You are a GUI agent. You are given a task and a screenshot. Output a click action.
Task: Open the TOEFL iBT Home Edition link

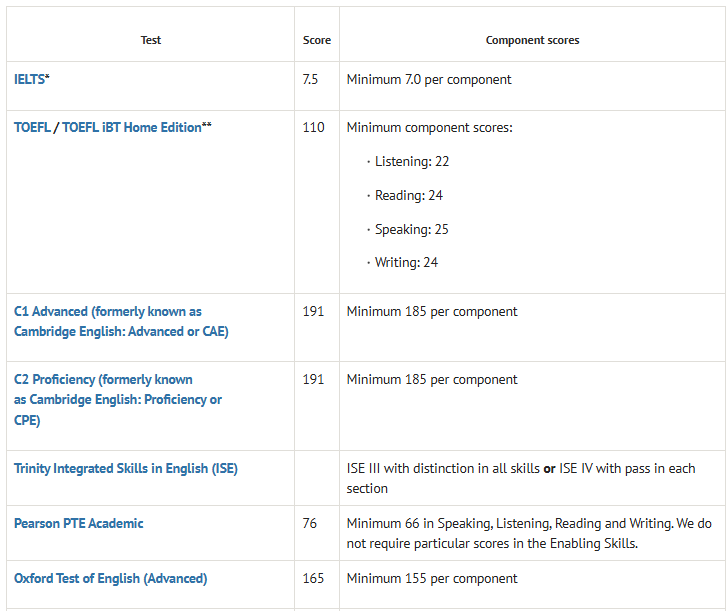(x=132, y=128)
